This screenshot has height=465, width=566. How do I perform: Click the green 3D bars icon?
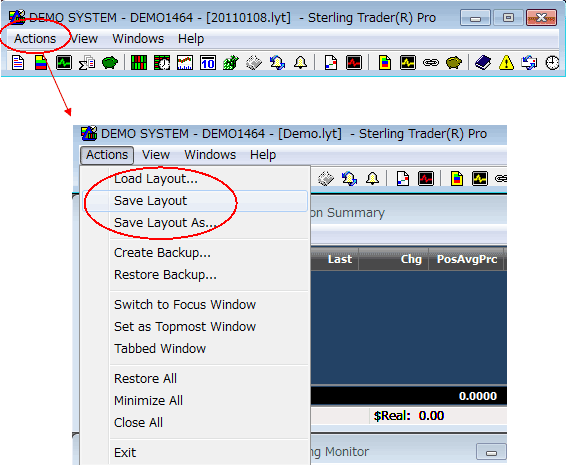pos(231,63)
